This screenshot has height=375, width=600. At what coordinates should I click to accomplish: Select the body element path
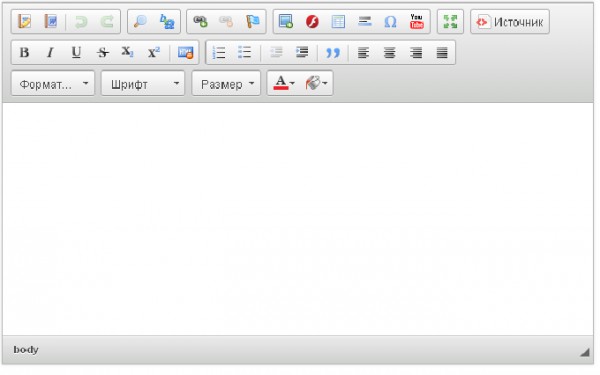click(26, 349)
